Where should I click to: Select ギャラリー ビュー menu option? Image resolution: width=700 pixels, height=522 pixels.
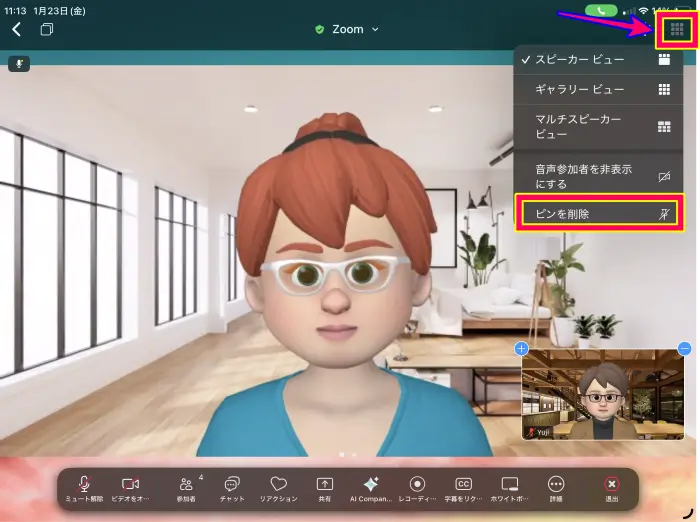pyautogui.click(x=598, y=90)
